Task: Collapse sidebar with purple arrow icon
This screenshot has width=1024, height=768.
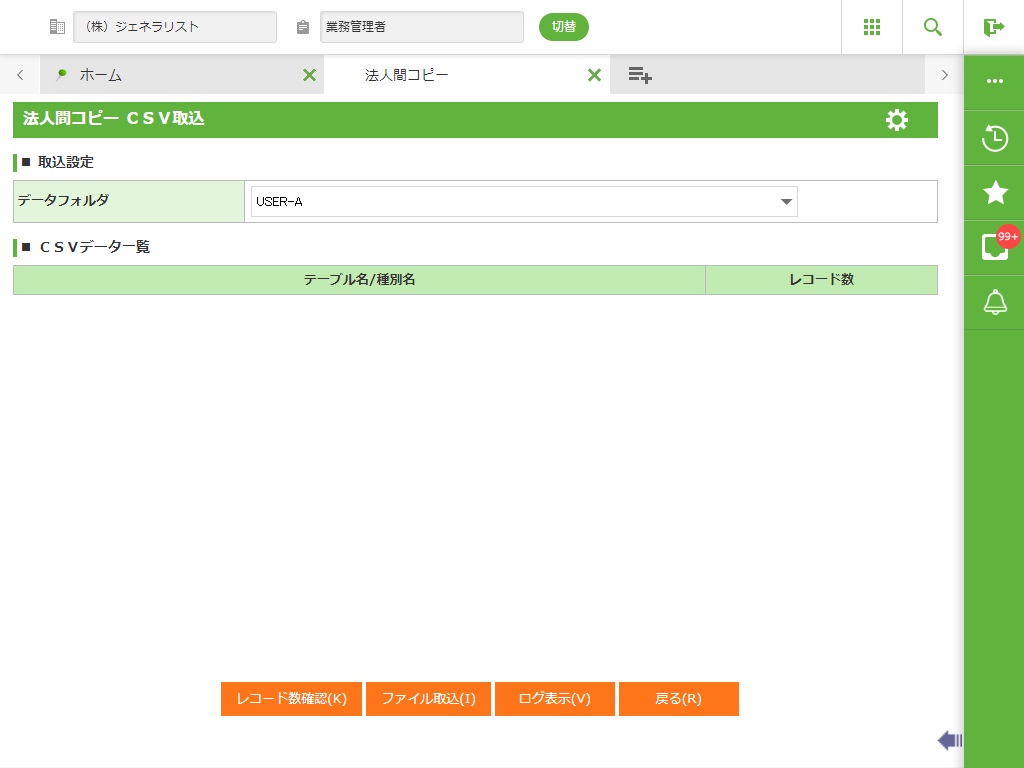Action: tap(949, 740)
